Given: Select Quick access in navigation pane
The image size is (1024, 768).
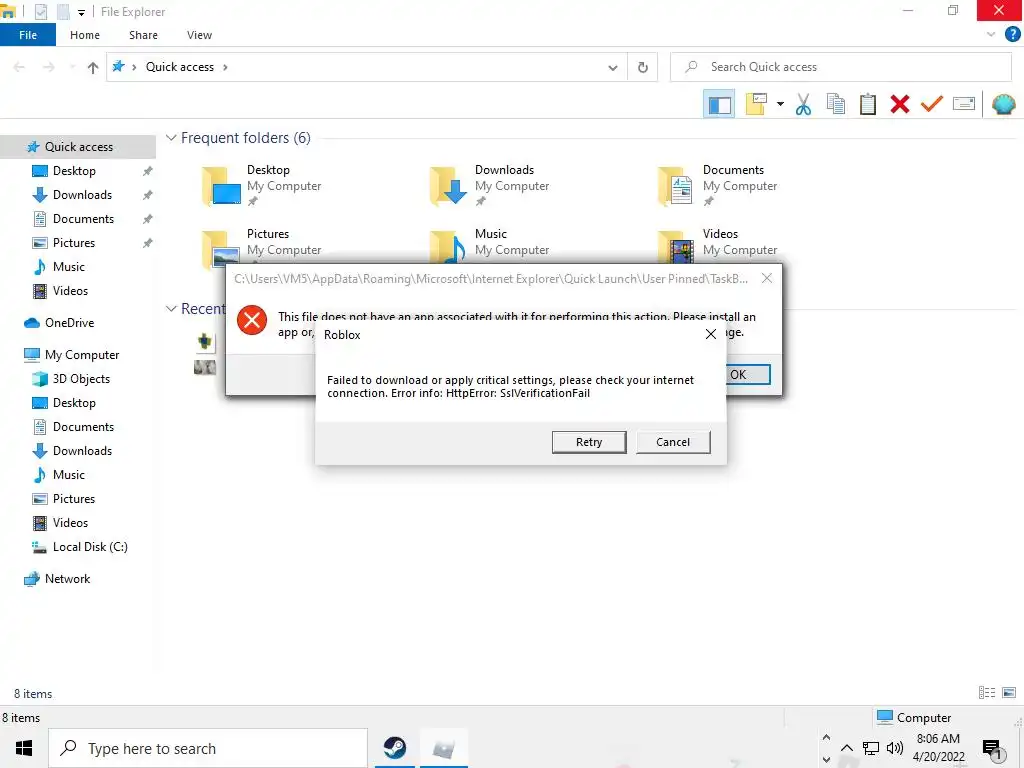Looking at the screenshot, I should (x=78, y=147).
